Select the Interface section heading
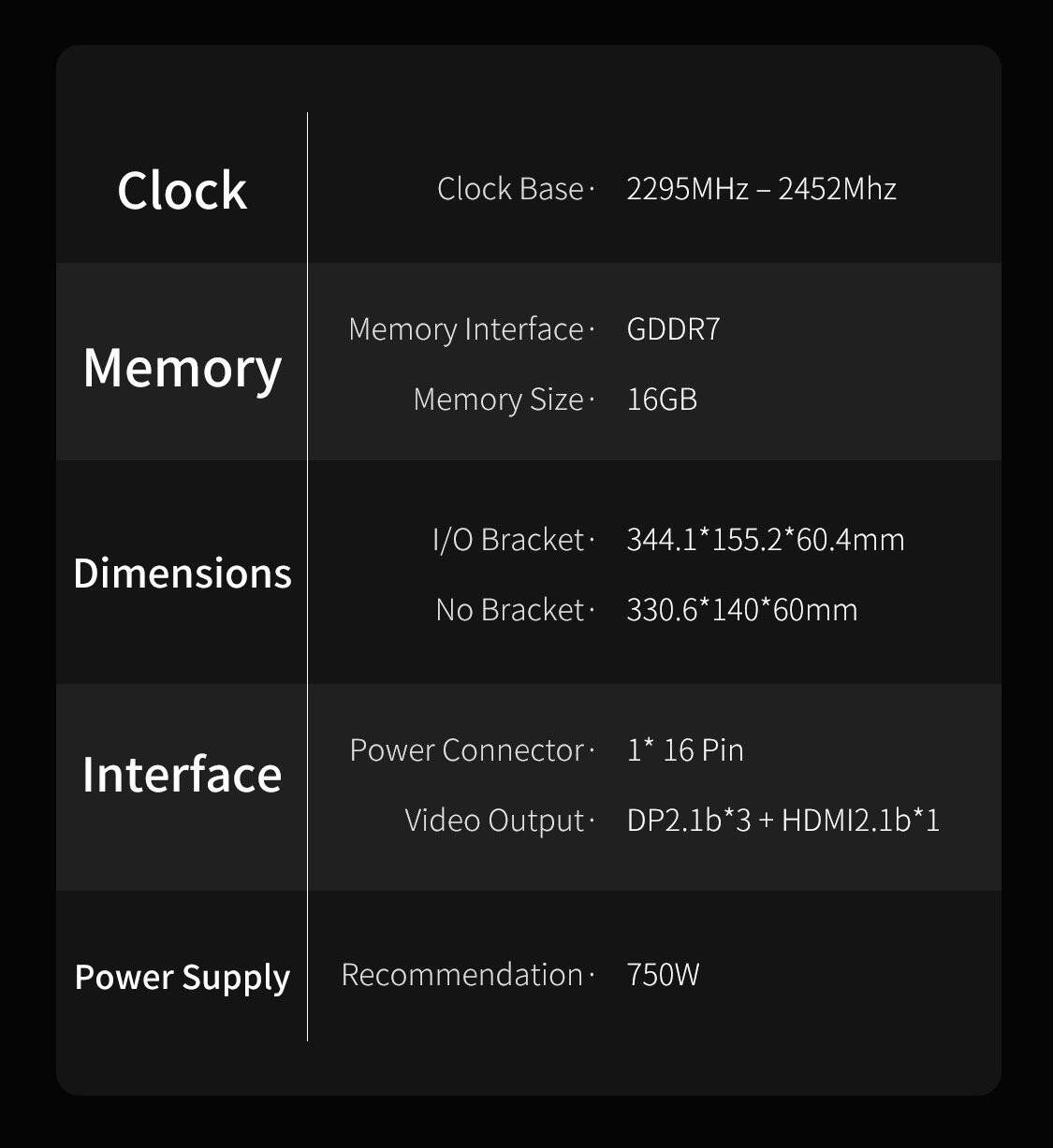 182,775
